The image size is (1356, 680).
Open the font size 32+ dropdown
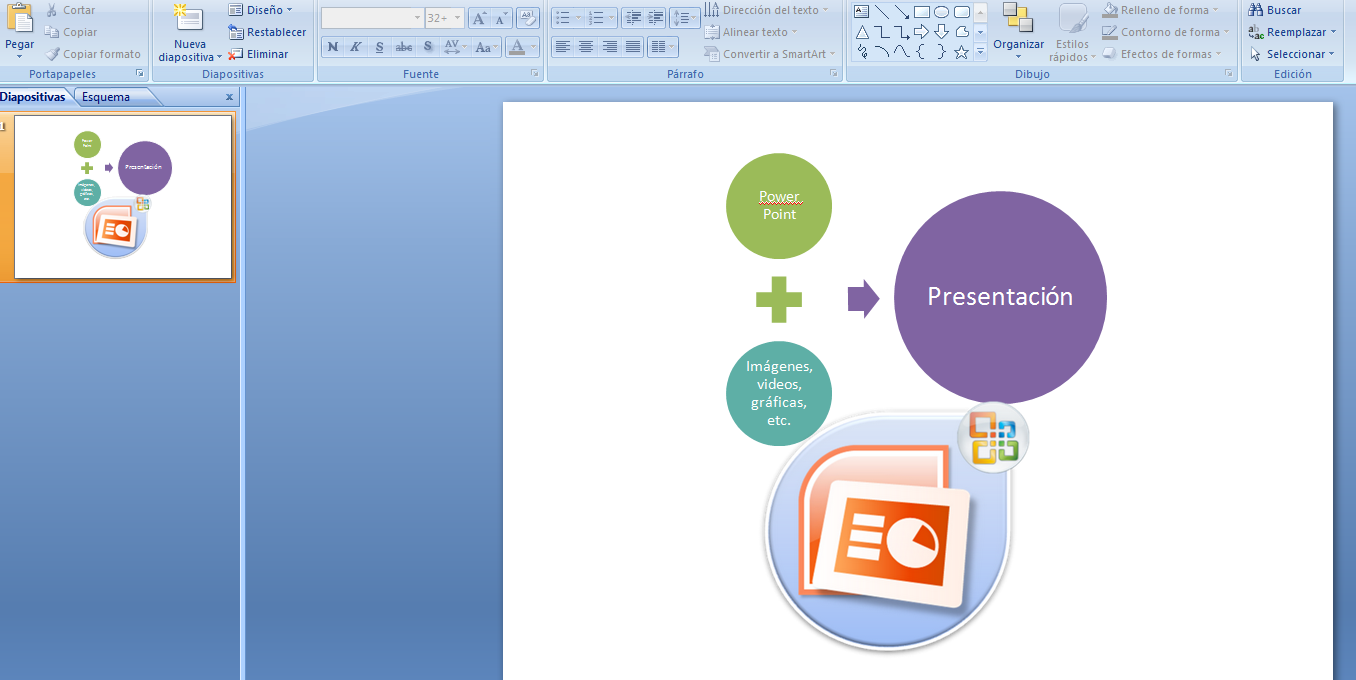click(444, 18)
